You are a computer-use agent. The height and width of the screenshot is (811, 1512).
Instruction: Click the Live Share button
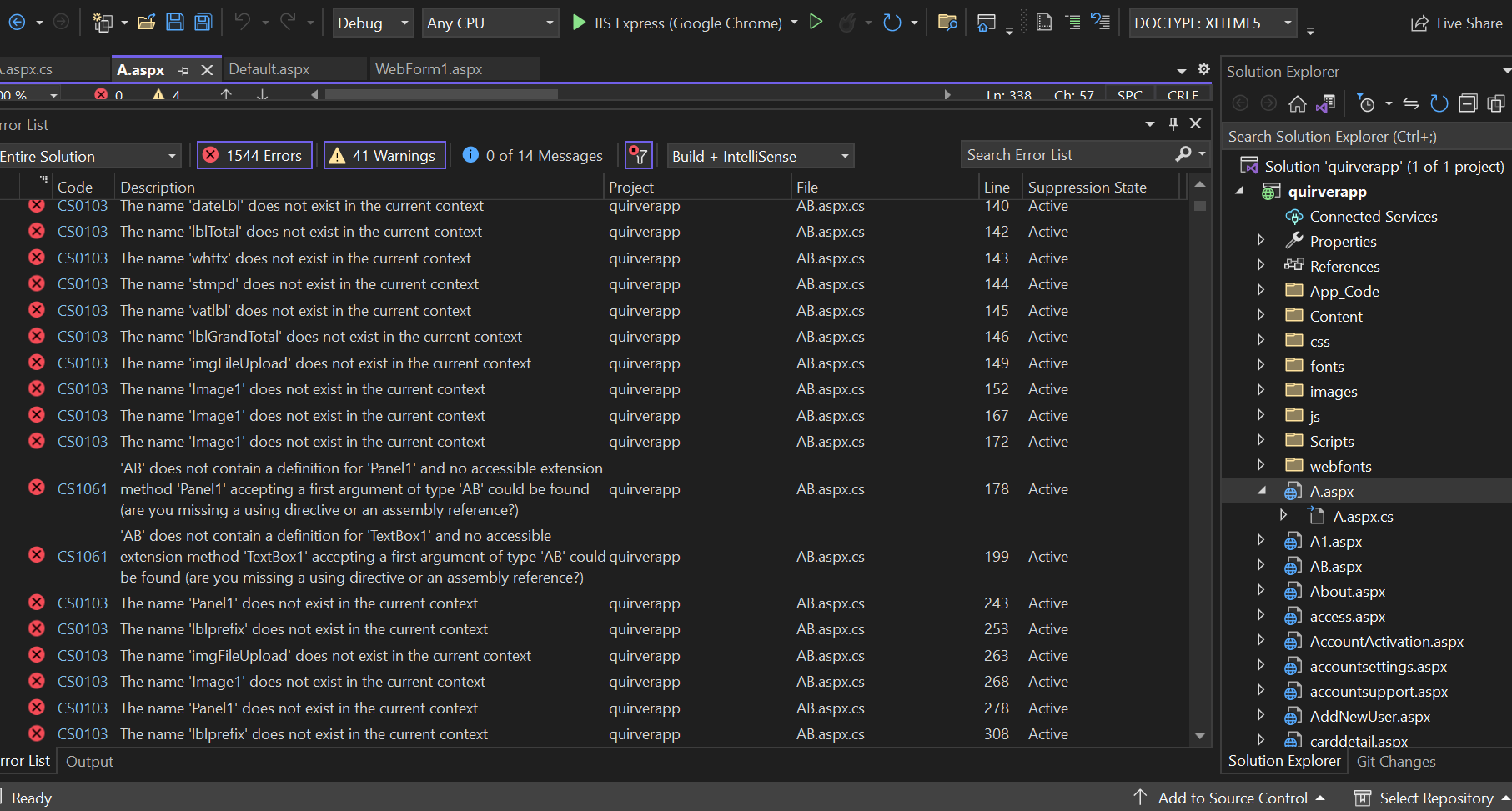click(1456, 23)
